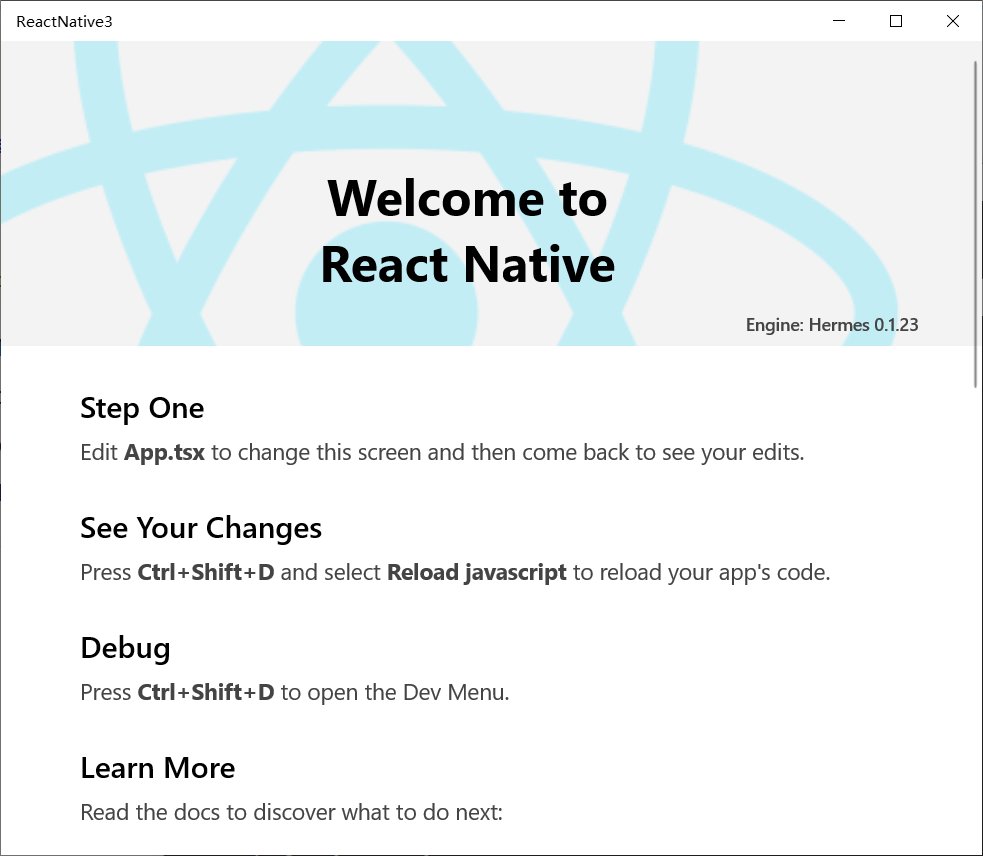Image resolution: width=983 pixels, height=856 pixels.
Task: Click the See Your Changes heading
Action: tap(201, 528)
